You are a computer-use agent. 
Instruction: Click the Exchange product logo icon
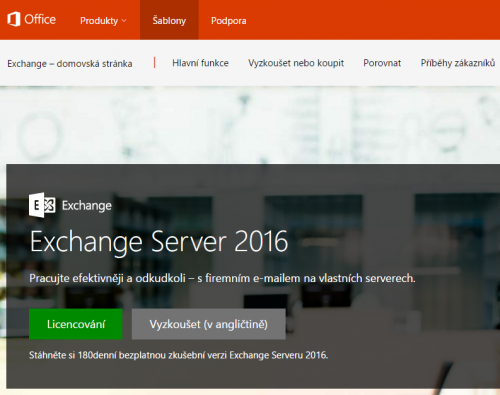pyautogui.click(x=42, y=205)
